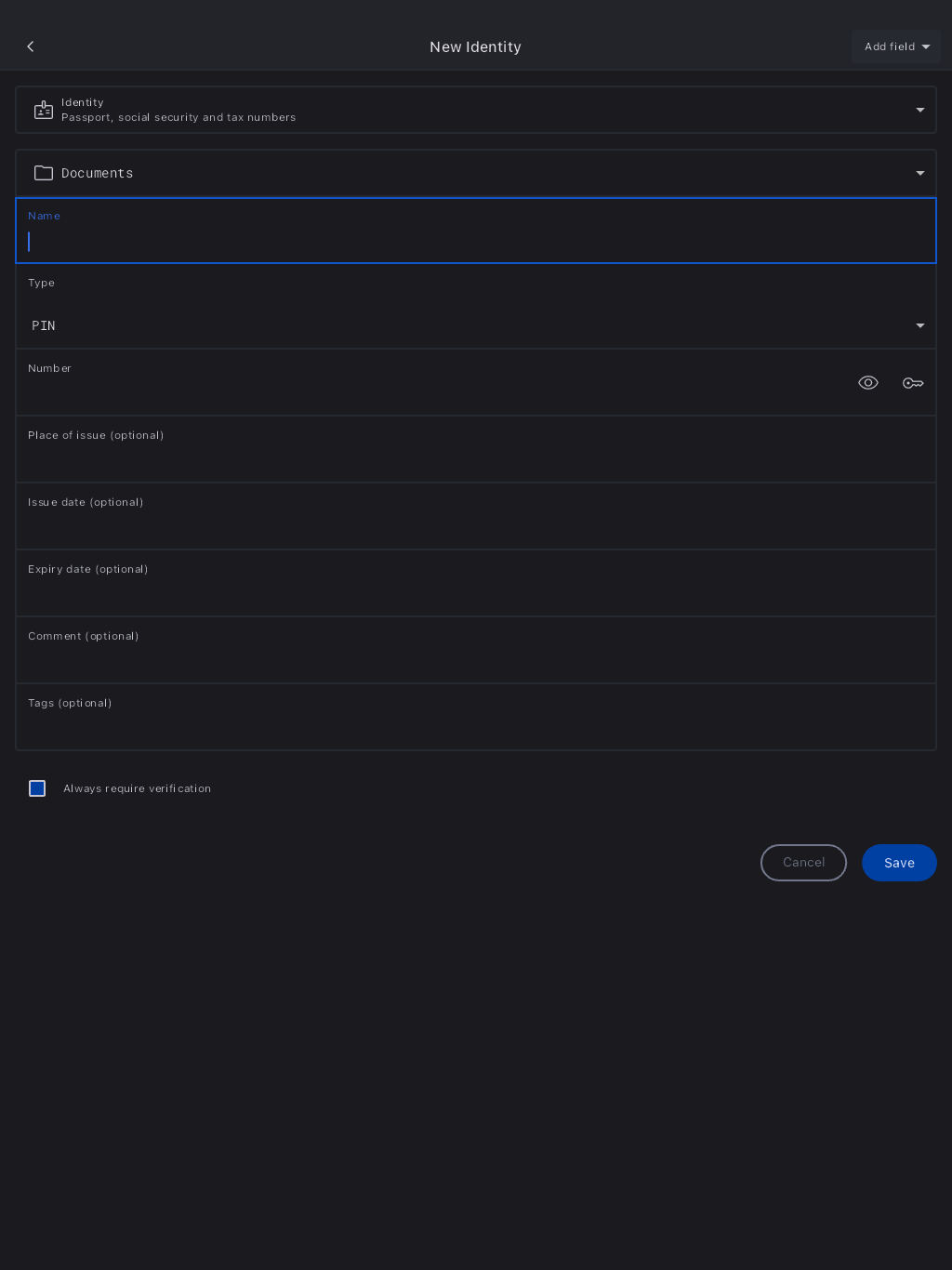
Task: Open the Type dropdown showing PIN
Action: pos(474,325)
